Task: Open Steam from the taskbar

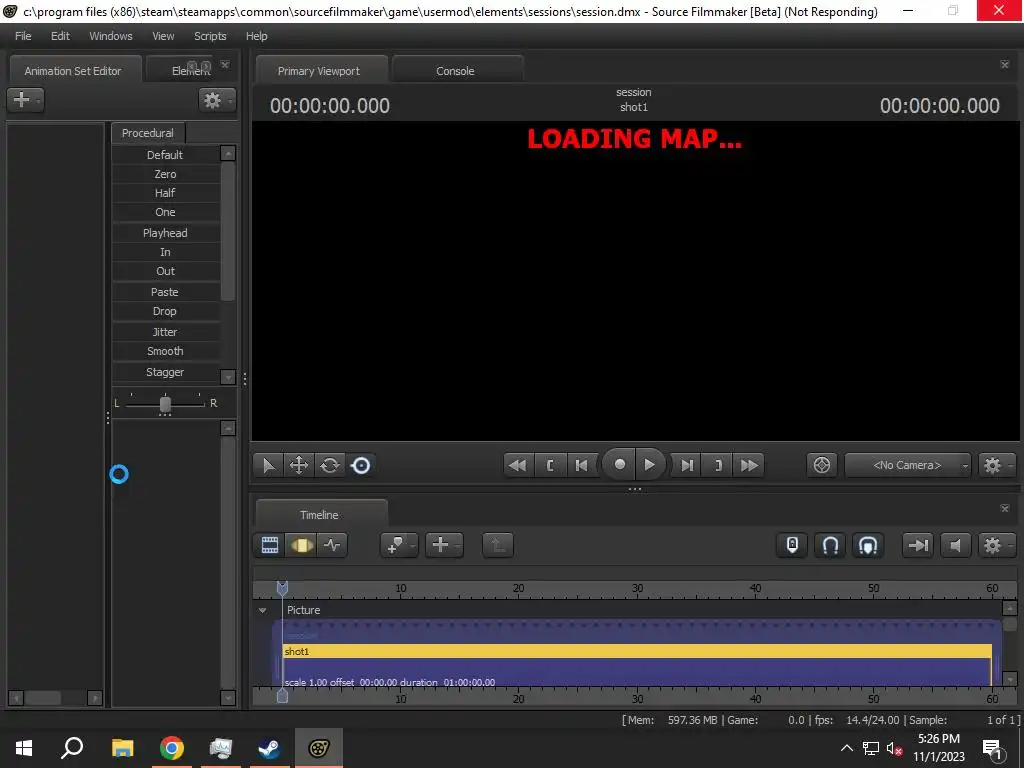Action: click(269, 748)
